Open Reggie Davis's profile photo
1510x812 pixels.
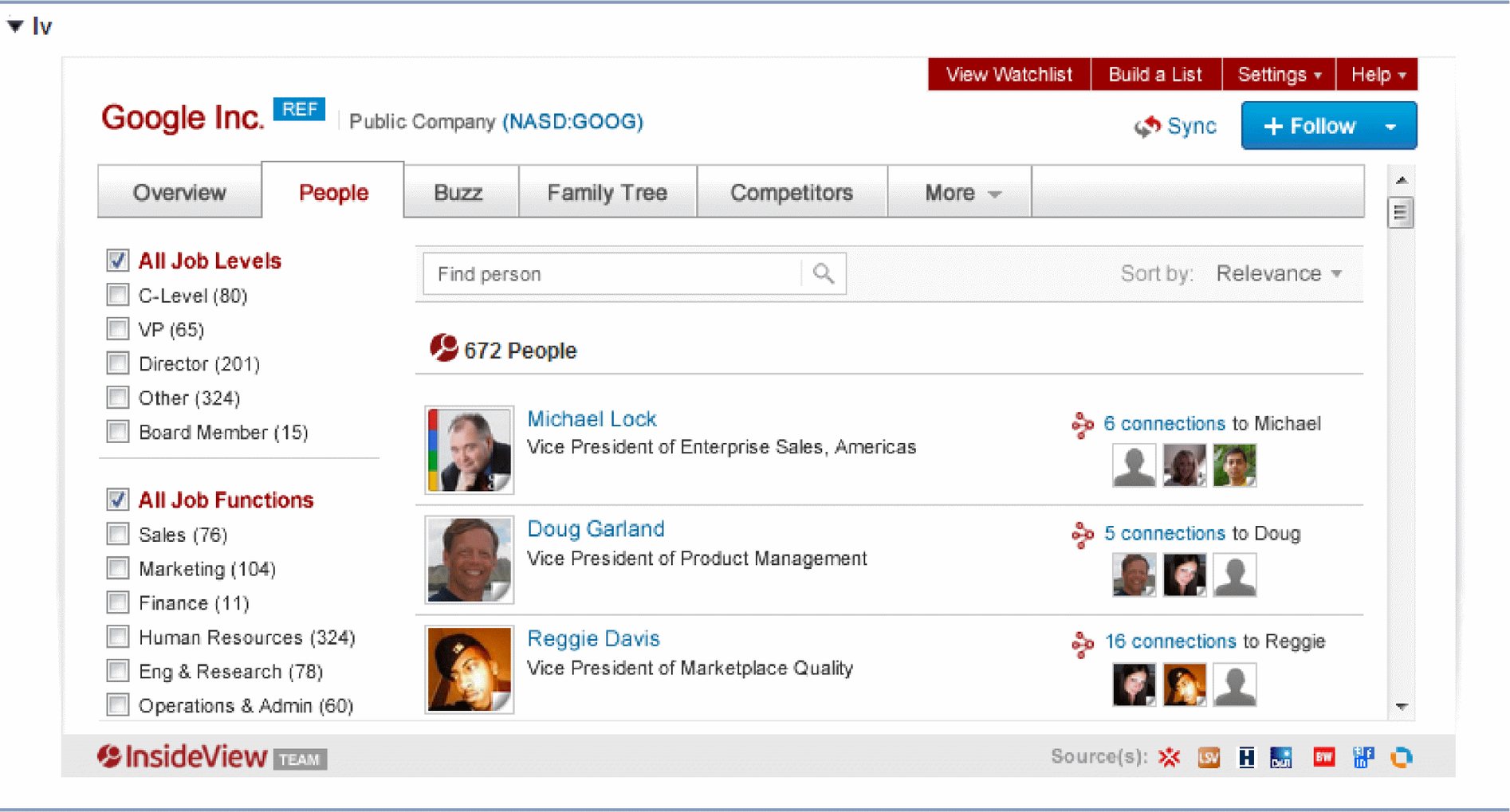(x=469, y=669)
